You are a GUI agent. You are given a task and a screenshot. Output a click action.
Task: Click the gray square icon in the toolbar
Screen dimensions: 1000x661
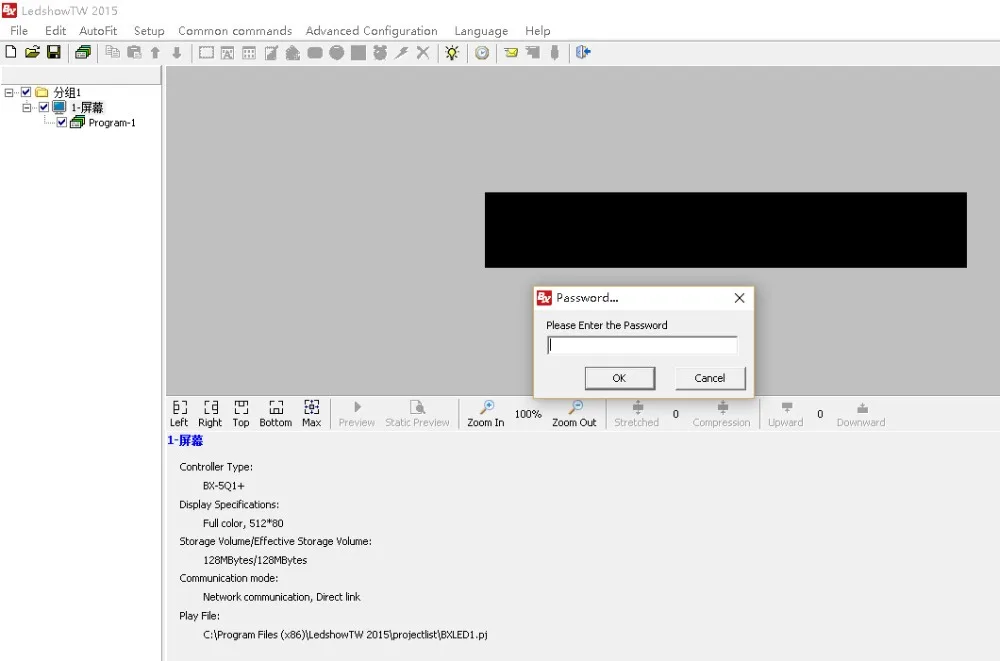358,52
